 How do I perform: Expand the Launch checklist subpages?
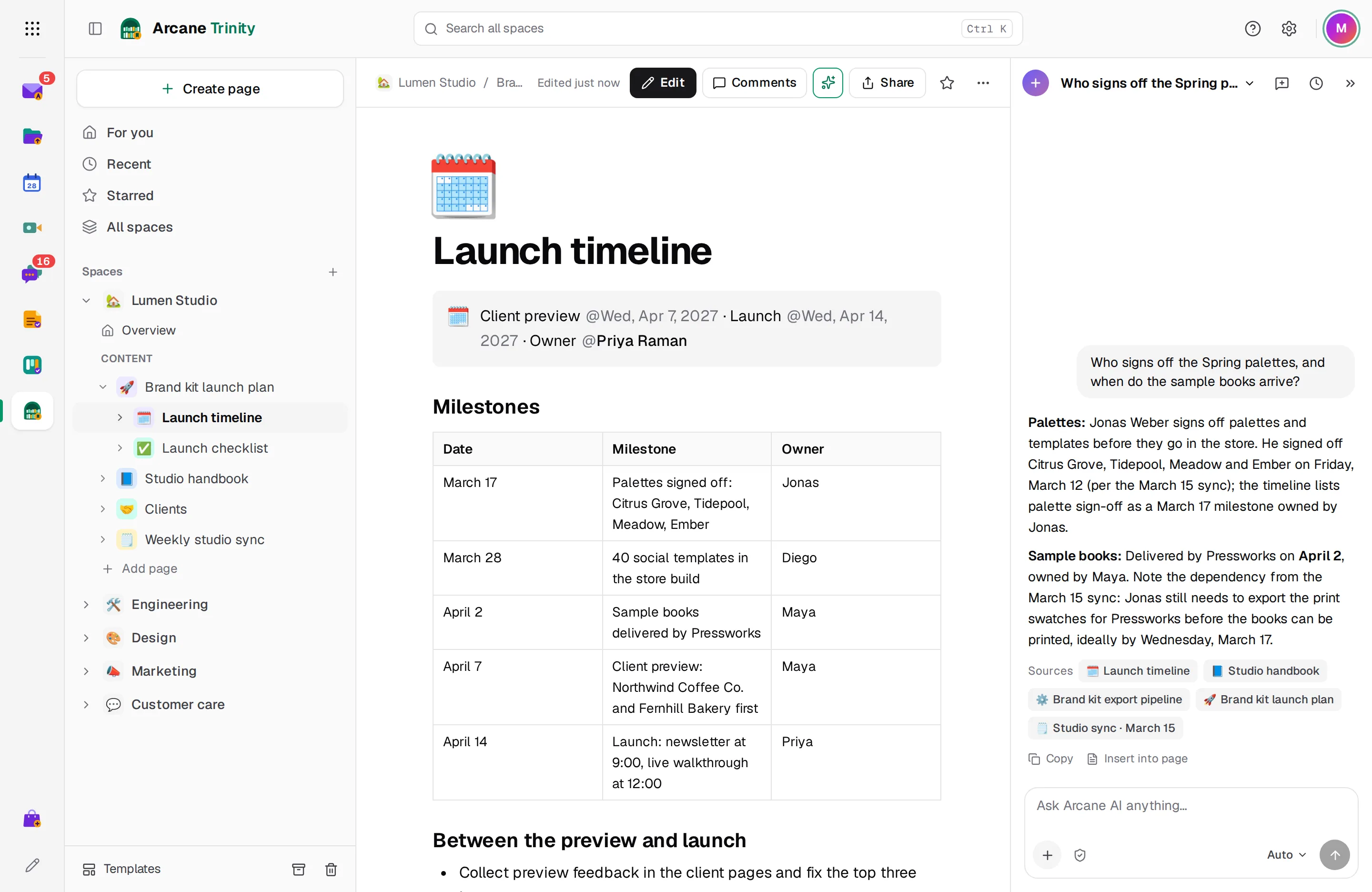pyautogui.click(x=119, y=448)
